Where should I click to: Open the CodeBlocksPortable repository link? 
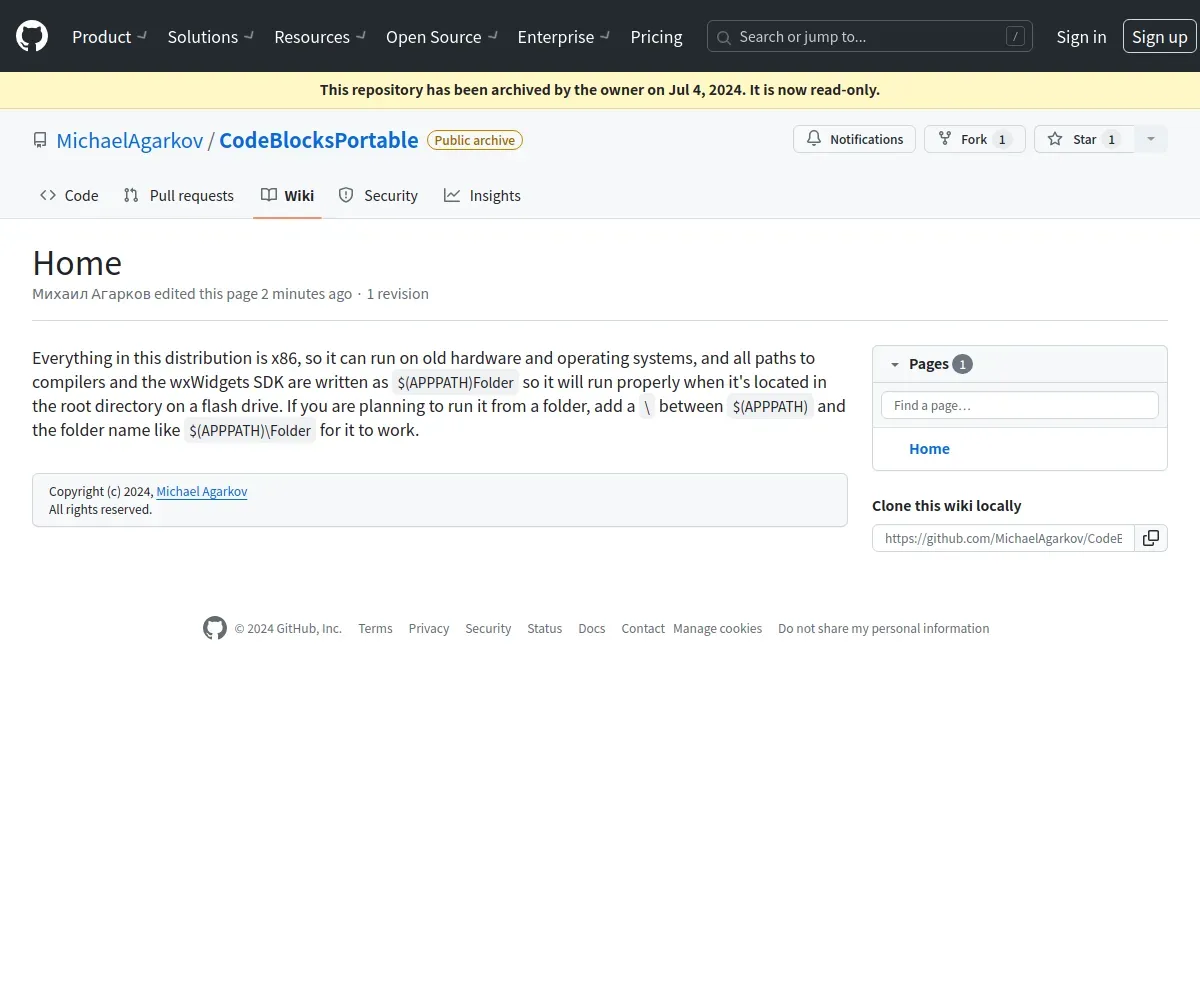coord(319,140)
